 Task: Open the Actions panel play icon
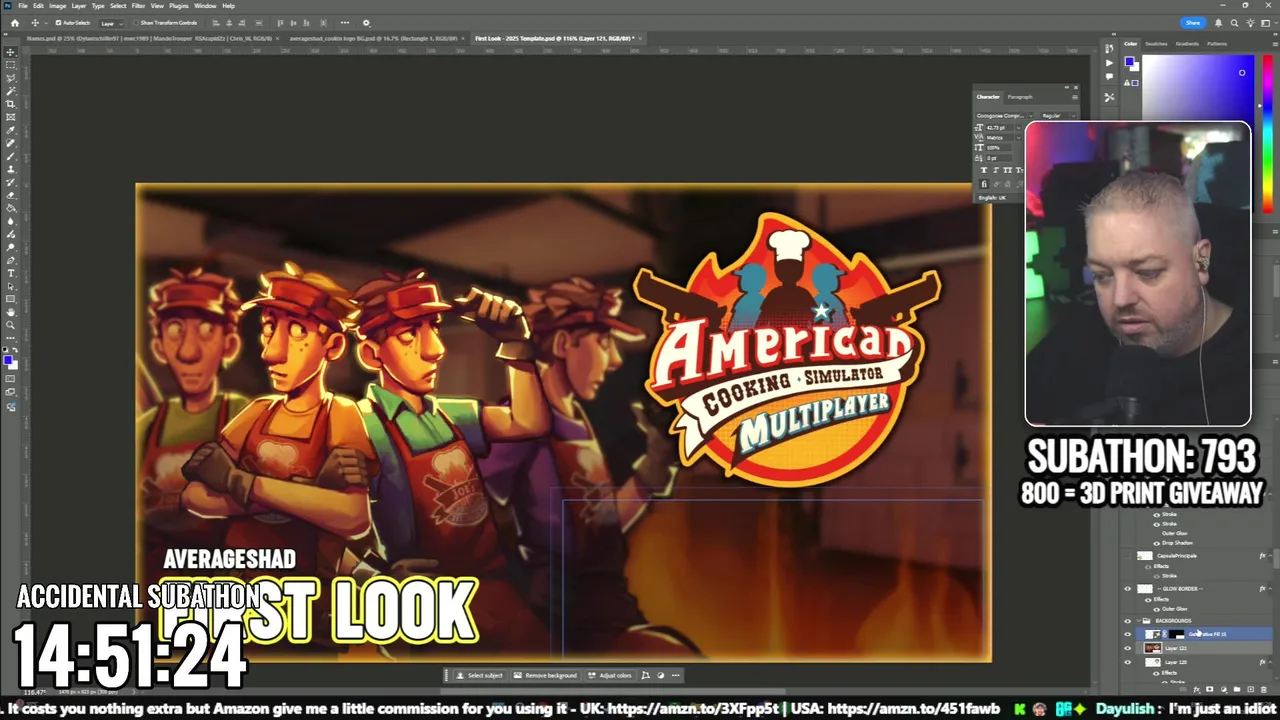1109,63
